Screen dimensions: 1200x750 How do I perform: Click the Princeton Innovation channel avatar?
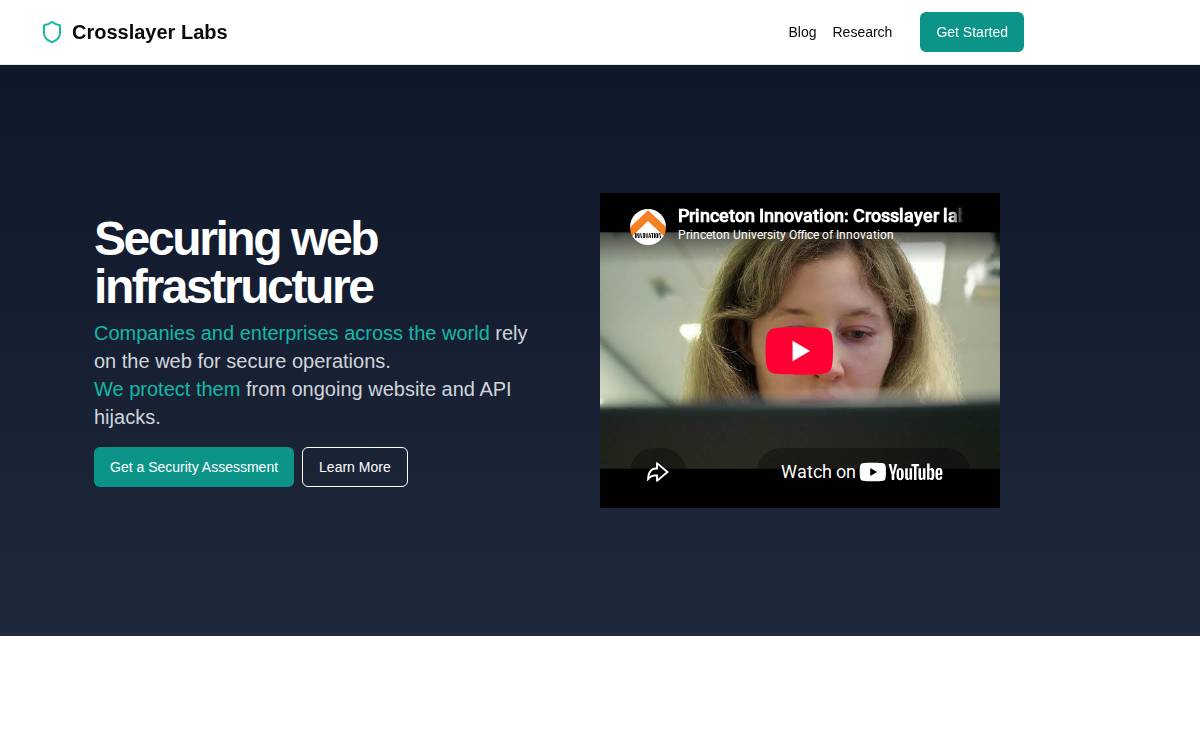click(648, 227)
